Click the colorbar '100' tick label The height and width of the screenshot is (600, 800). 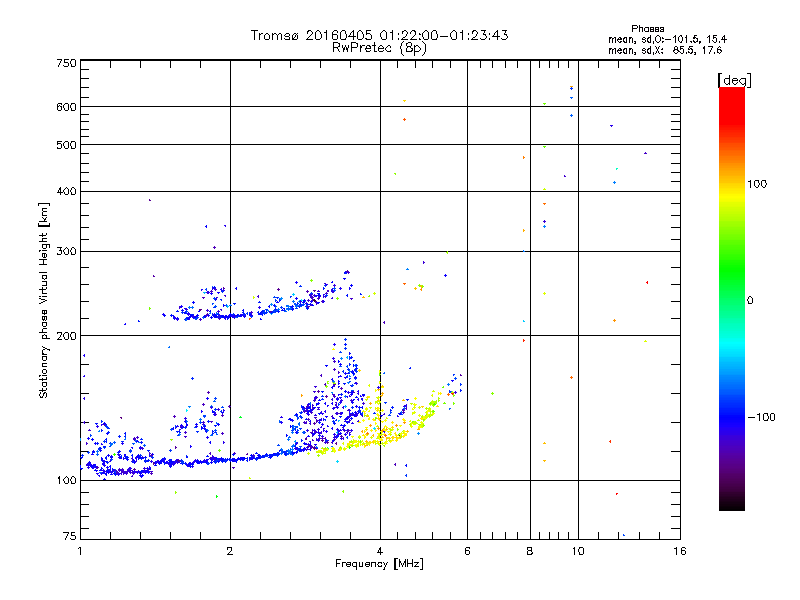click(x=757, y=184)
